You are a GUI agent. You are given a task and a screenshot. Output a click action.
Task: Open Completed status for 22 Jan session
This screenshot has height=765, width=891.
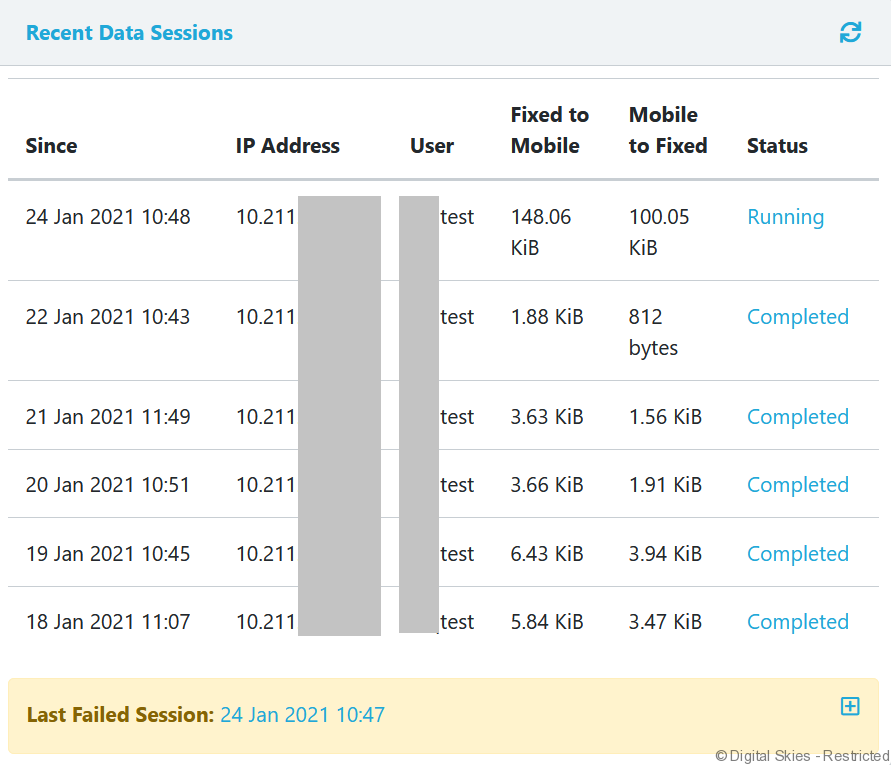pos(797,317)
